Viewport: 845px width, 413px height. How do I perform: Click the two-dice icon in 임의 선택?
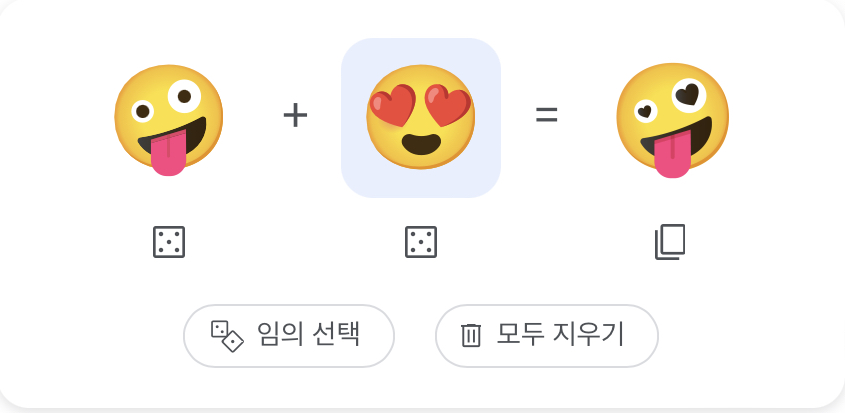click(227, 336)
